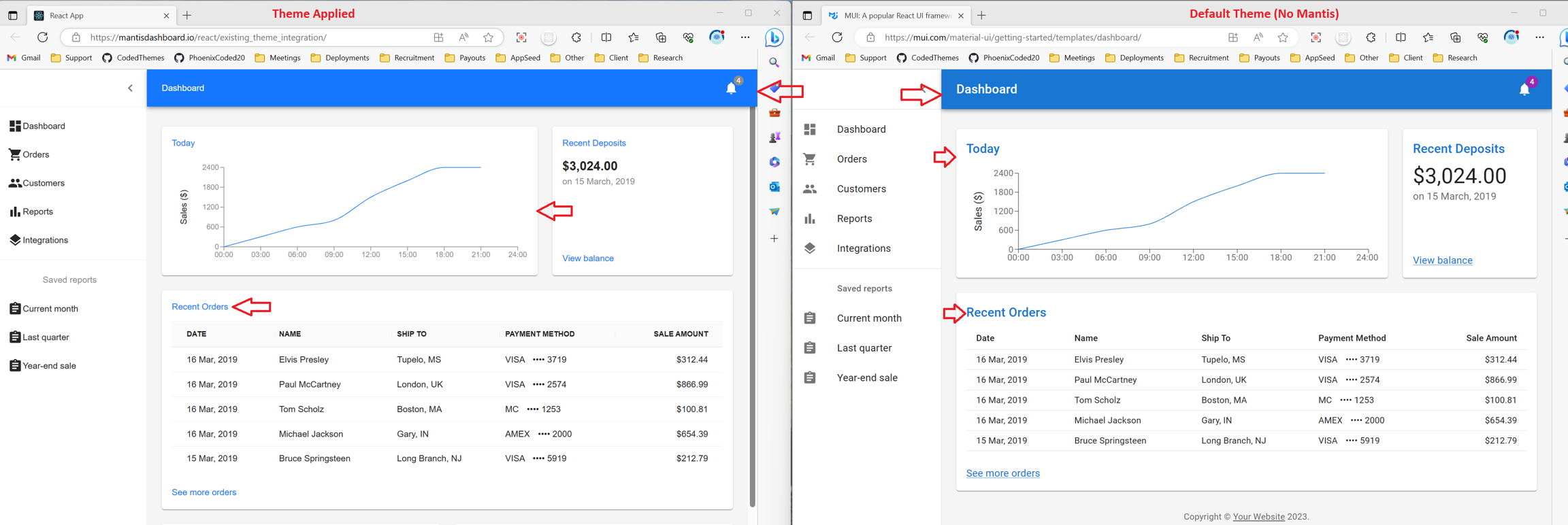The height and width of the screenshot is (525, 1568).
Task: Click 'See more orders' in left dashboard
Action: (x=203, y=492)
